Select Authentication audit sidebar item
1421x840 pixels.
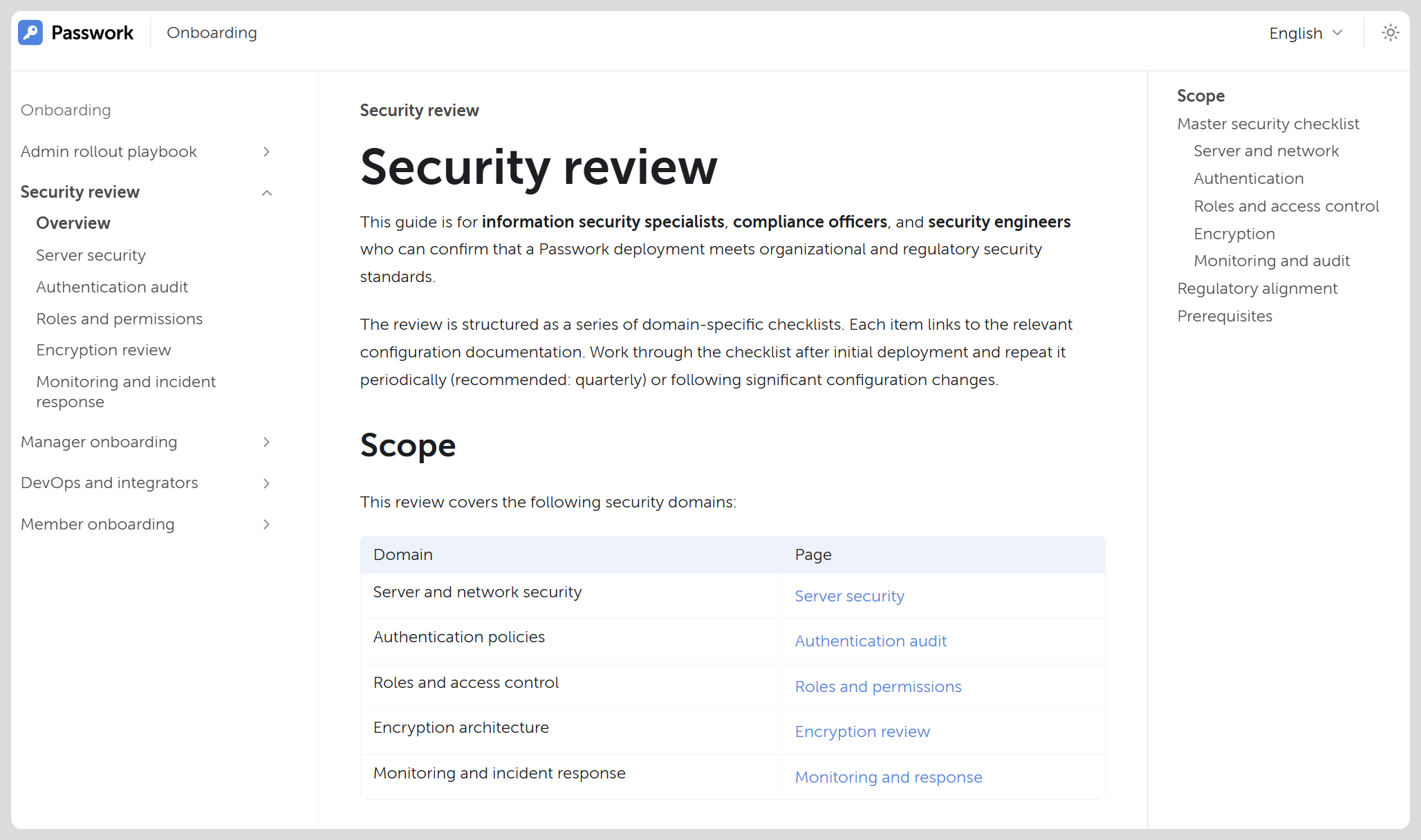tap(112, 287)
